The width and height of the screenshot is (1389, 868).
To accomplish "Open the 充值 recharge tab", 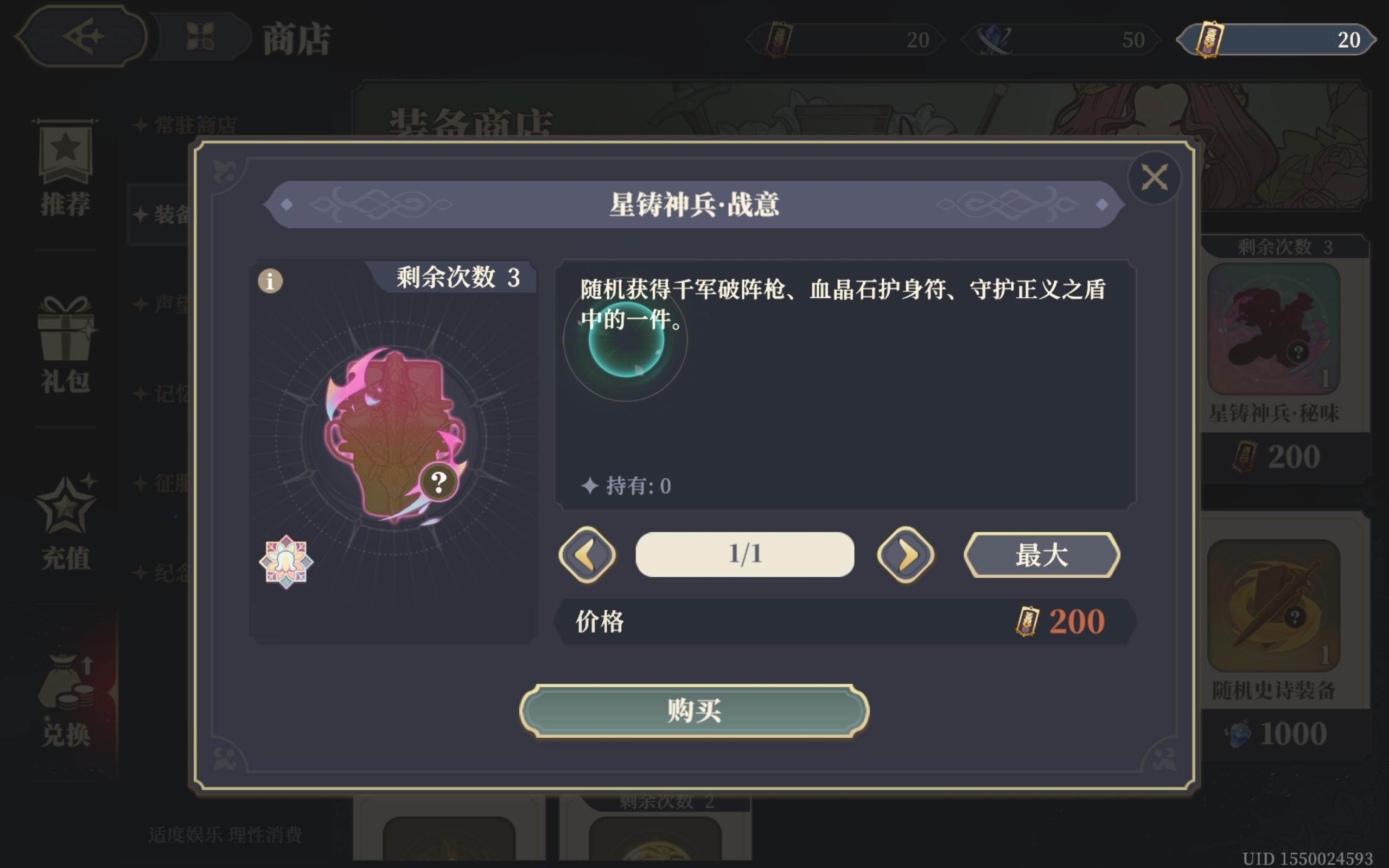I will pyautogui.click(x=65, y=522).
